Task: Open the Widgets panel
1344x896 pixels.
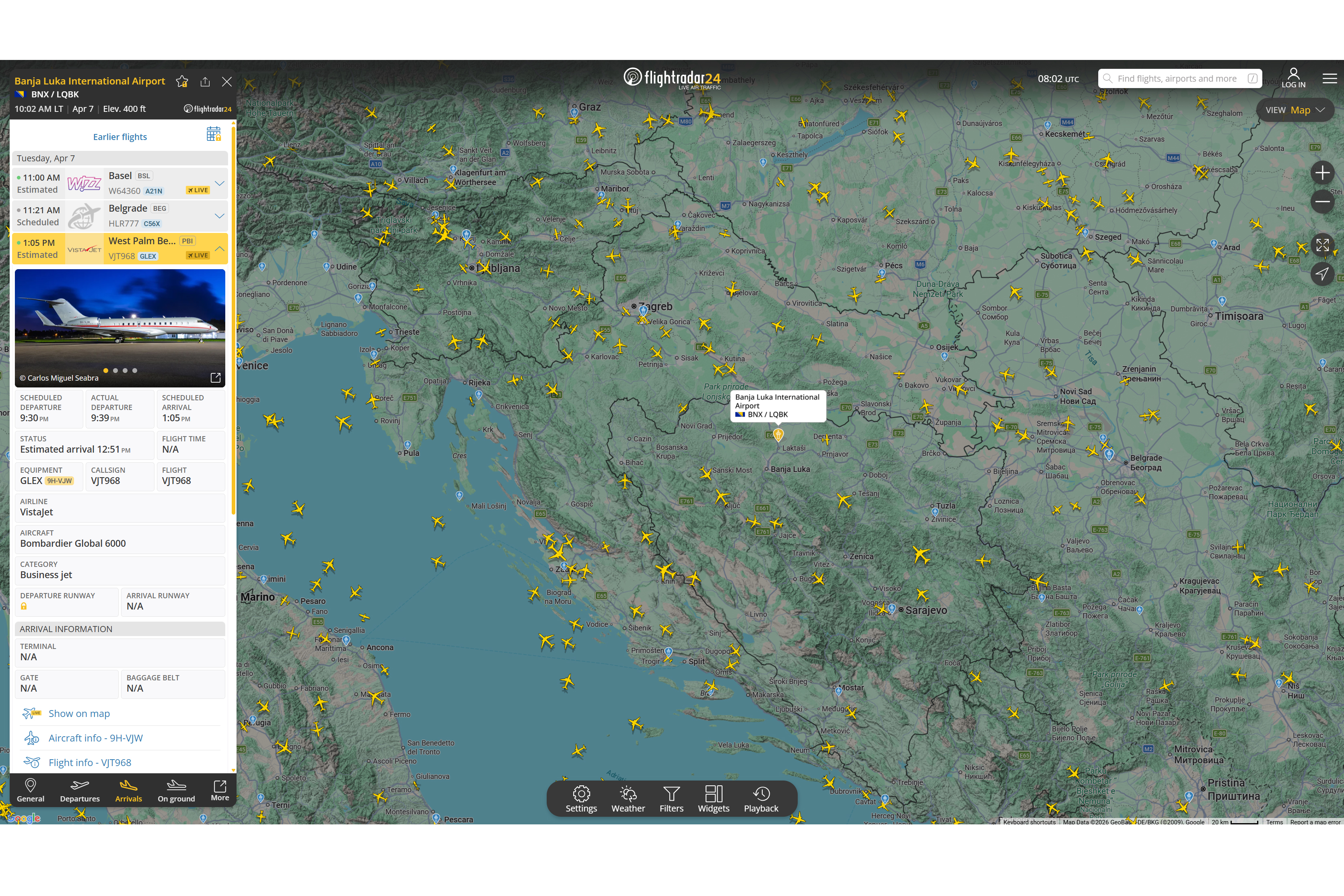Action: 713,799
